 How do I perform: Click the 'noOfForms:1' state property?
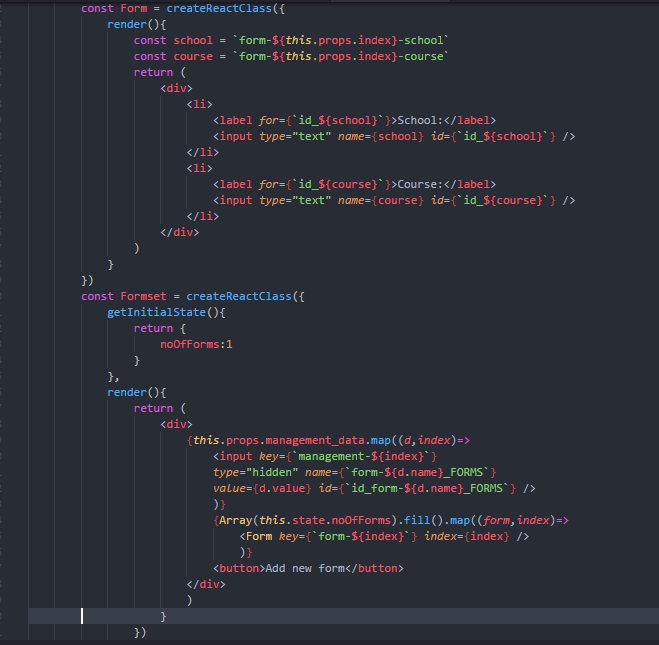point(197,344)
